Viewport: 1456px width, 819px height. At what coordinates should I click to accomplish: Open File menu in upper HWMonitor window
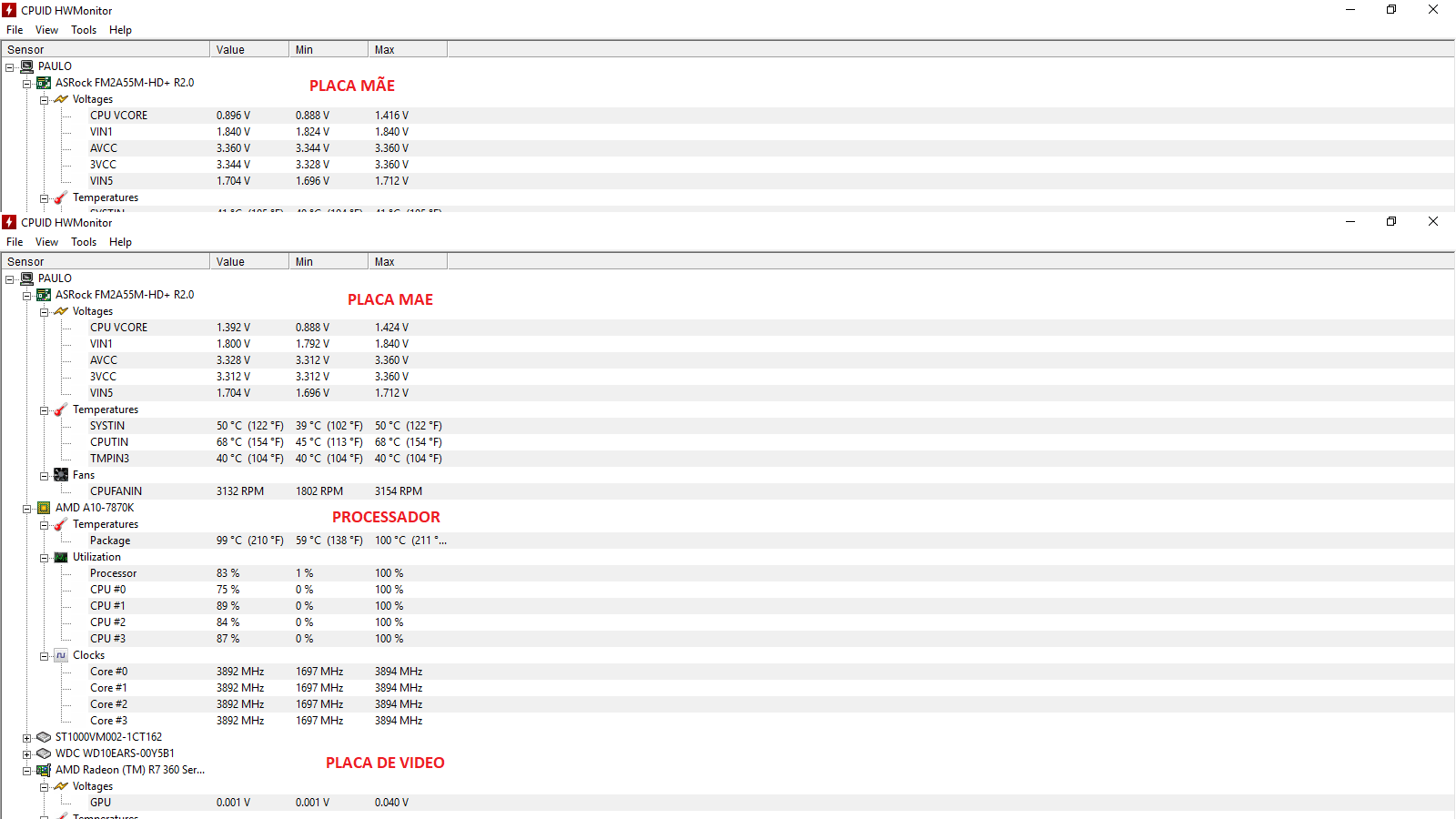click(x=15, y=30)
